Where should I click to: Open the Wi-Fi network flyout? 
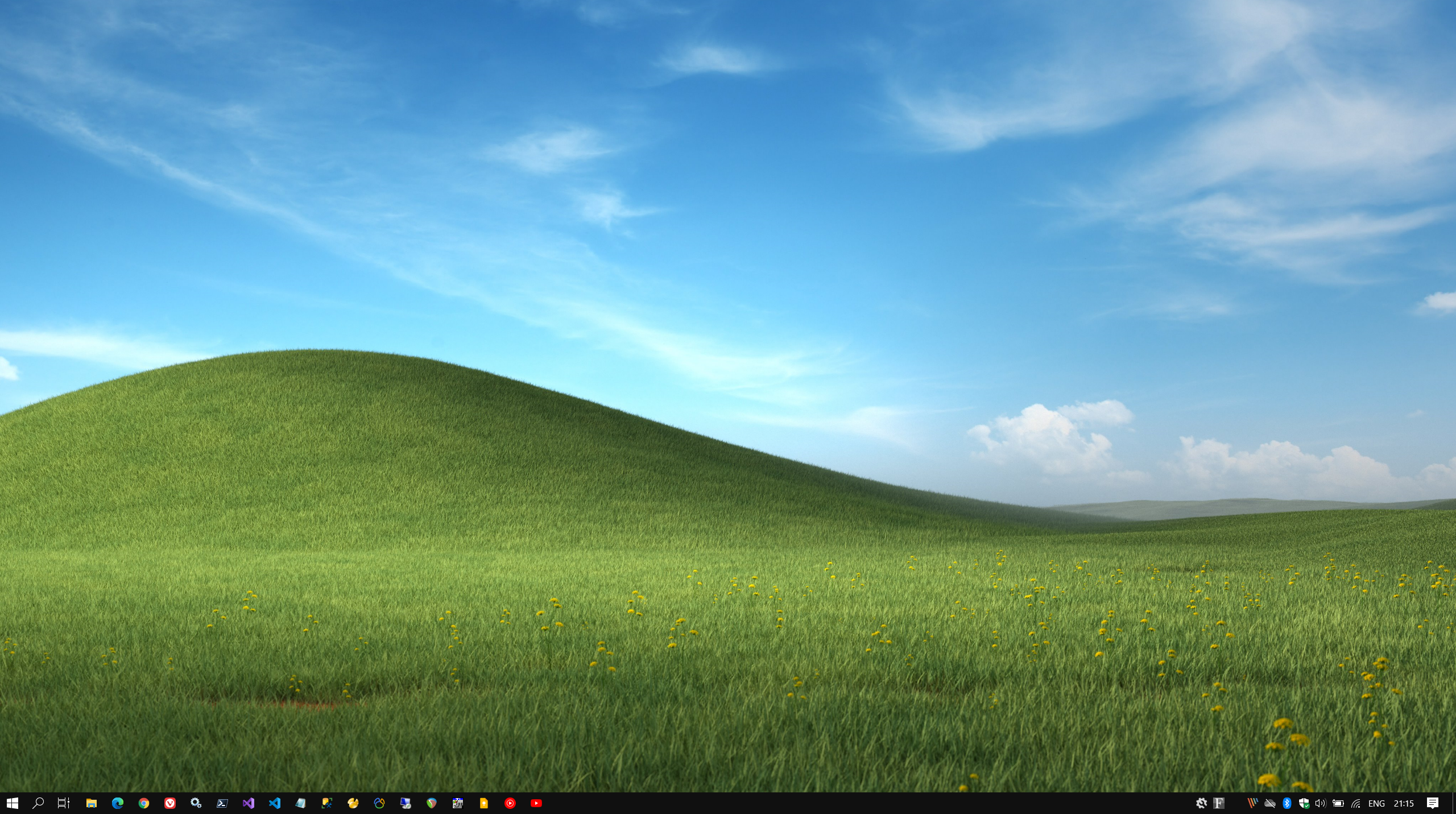[1356, 803]
